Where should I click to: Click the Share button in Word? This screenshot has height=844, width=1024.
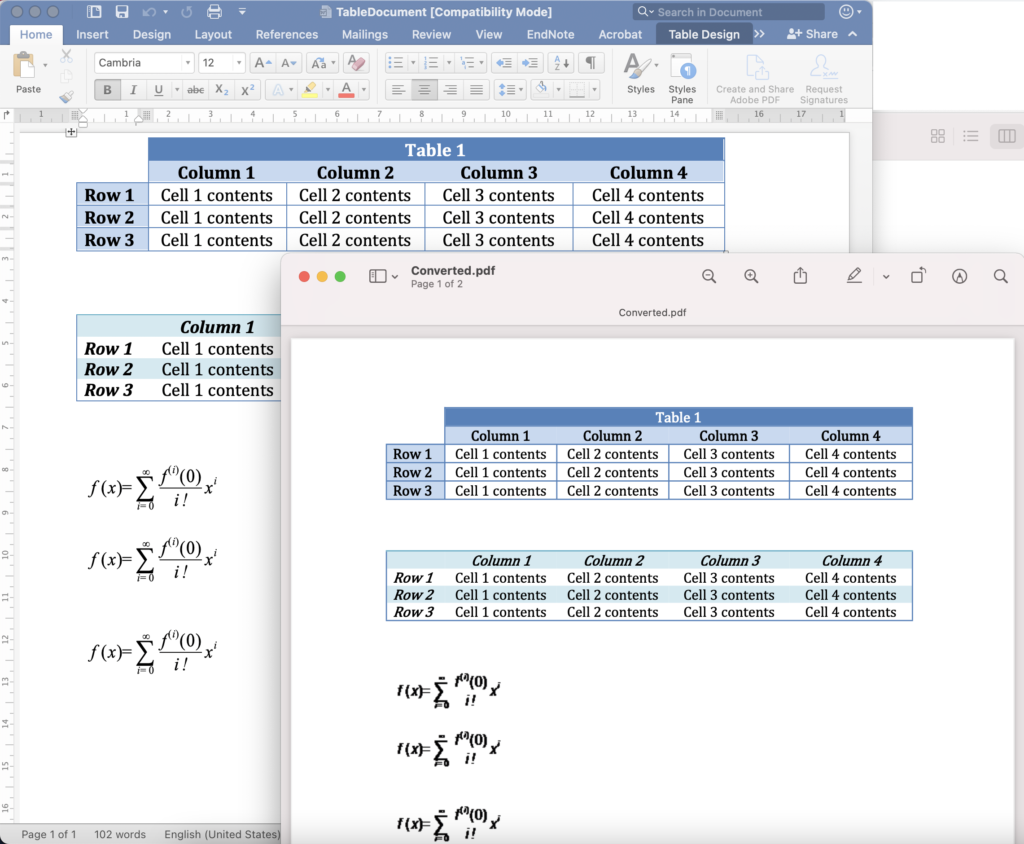coord(812,34)
